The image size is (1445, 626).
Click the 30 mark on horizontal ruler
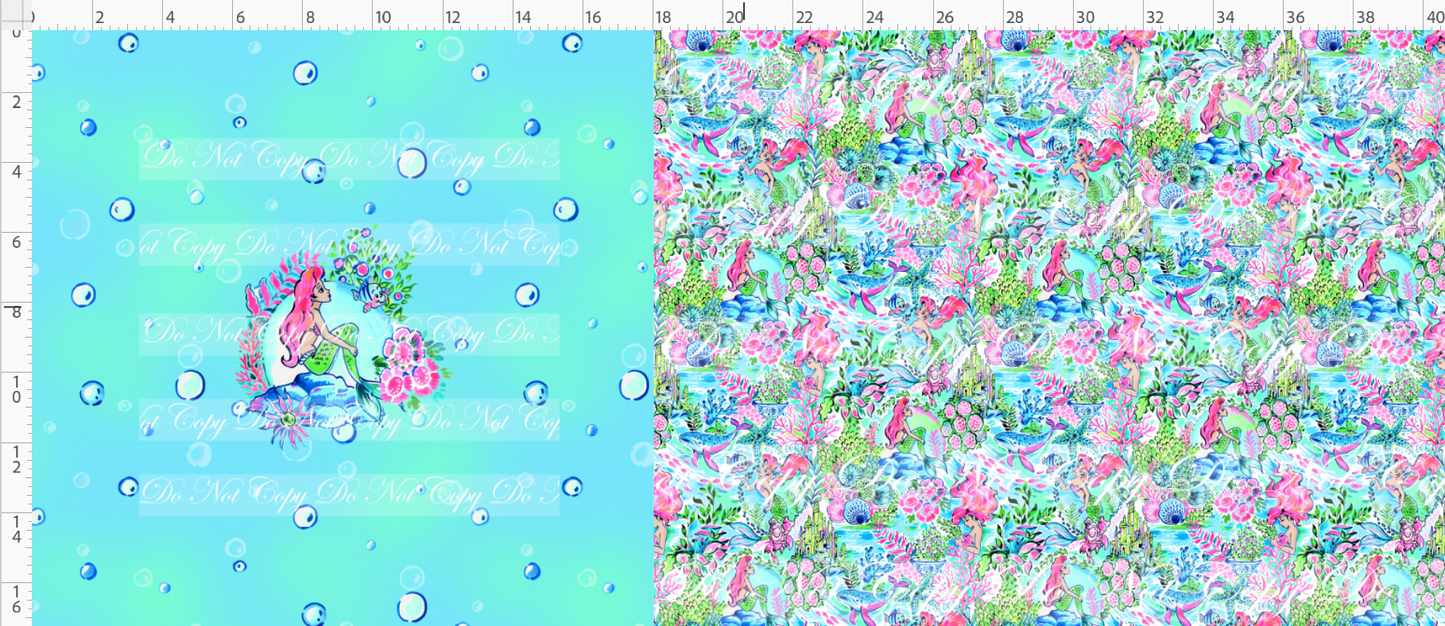click(1085, 17)
